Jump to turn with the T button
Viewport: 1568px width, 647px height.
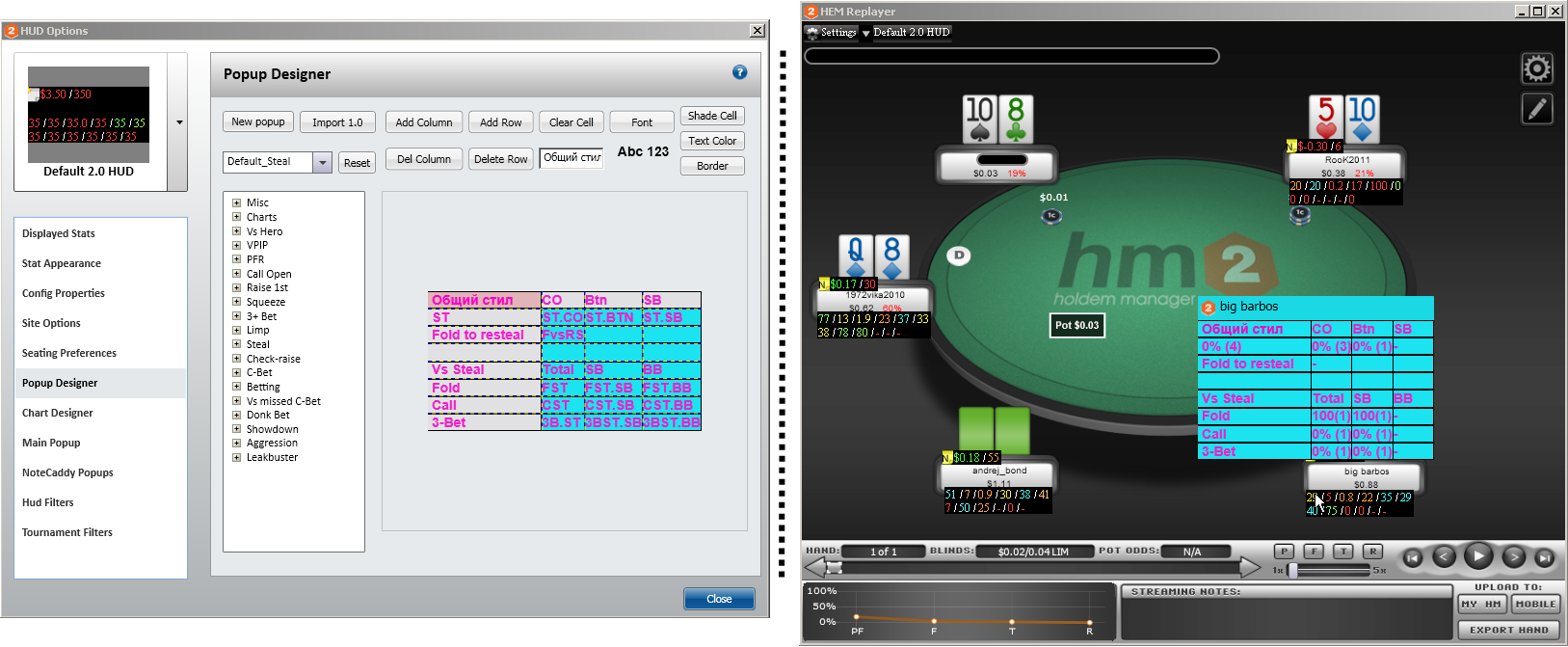(1343, 552)
